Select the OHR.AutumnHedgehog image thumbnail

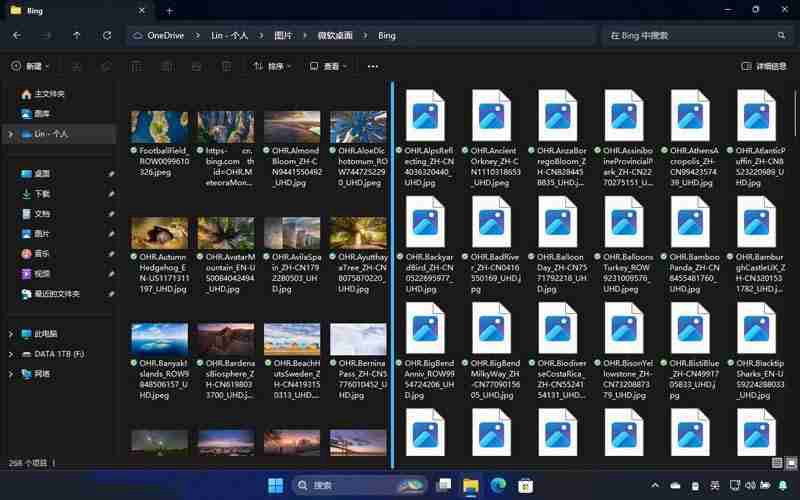tap(160, 234)
